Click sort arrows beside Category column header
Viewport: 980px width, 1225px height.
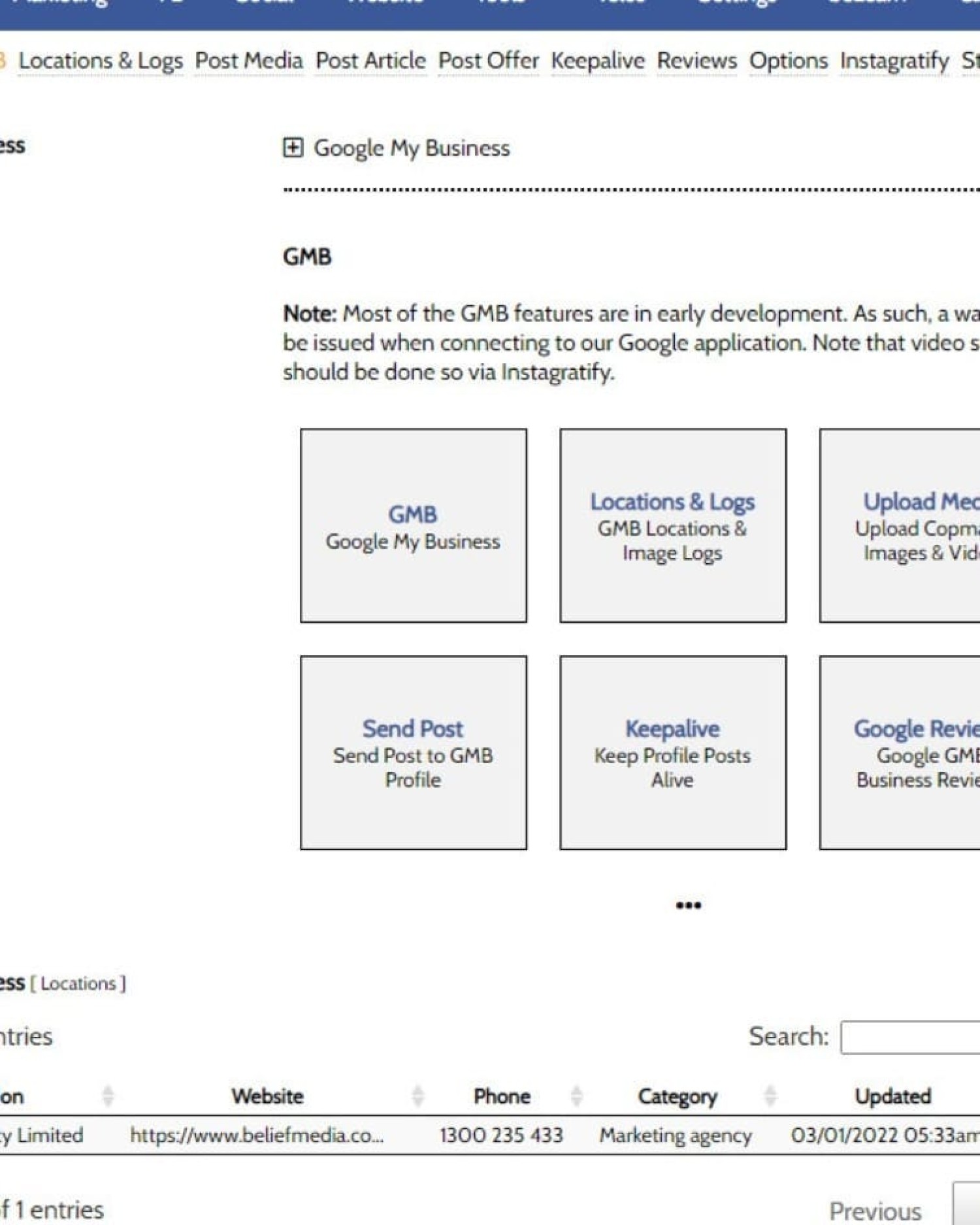click(x=770, y=1096)
